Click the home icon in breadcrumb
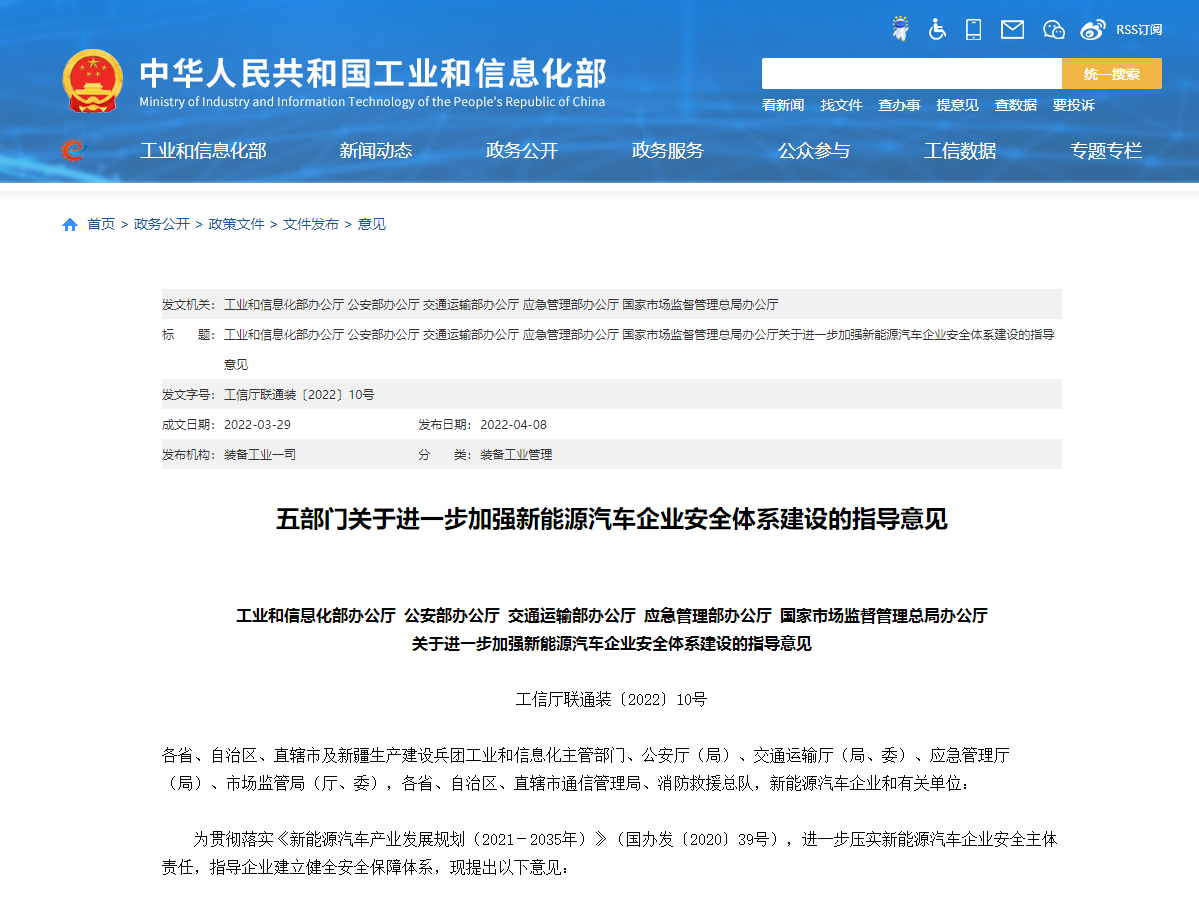This screenshot has height=899, width=1199. tap(70, 224)
